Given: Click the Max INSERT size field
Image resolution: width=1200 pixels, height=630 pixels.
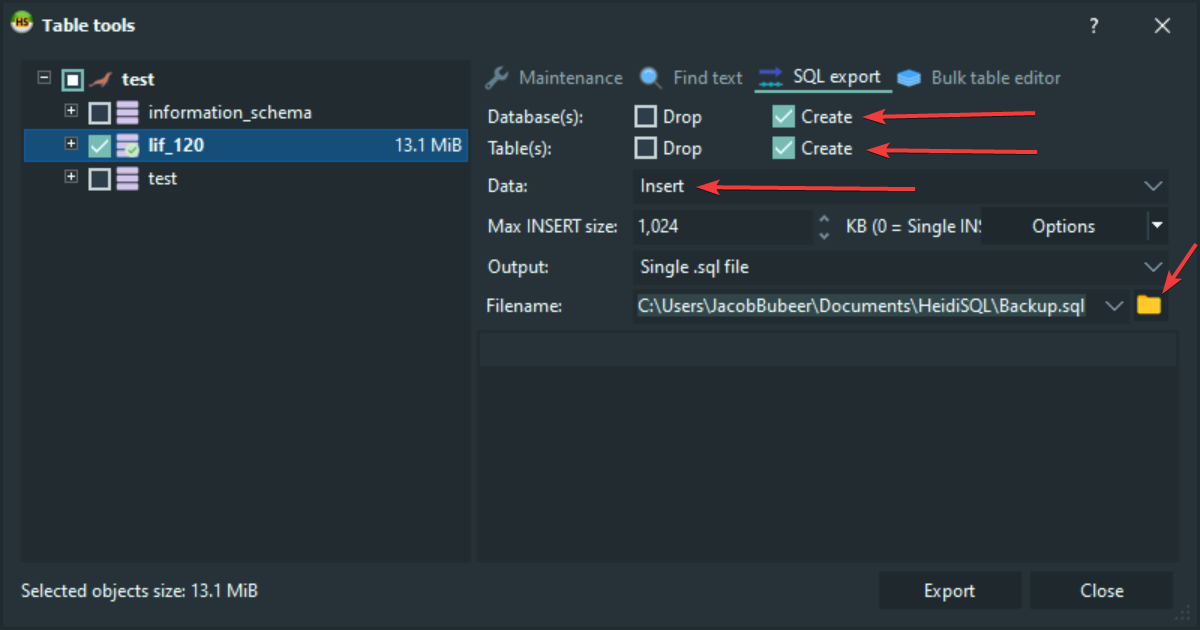Looking at the screenshot, I should point(720,226).
